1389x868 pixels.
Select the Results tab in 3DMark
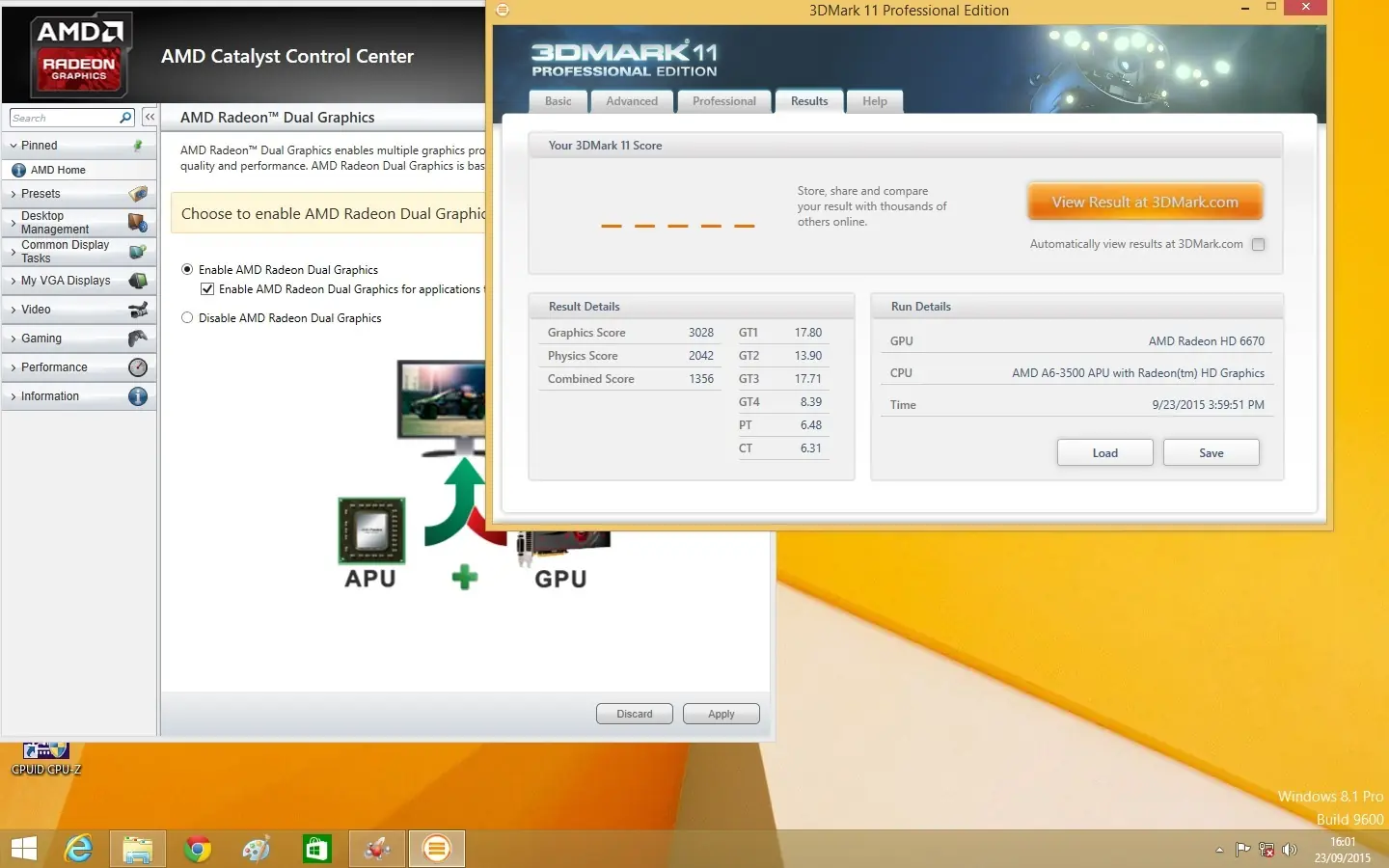click(809, 101)
